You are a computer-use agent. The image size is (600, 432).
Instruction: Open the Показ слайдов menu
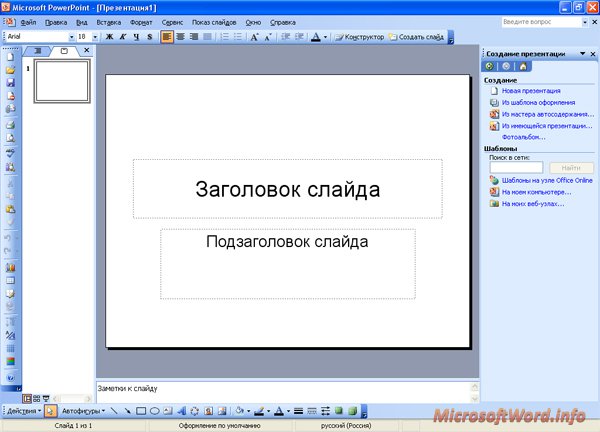pos(214,21)
